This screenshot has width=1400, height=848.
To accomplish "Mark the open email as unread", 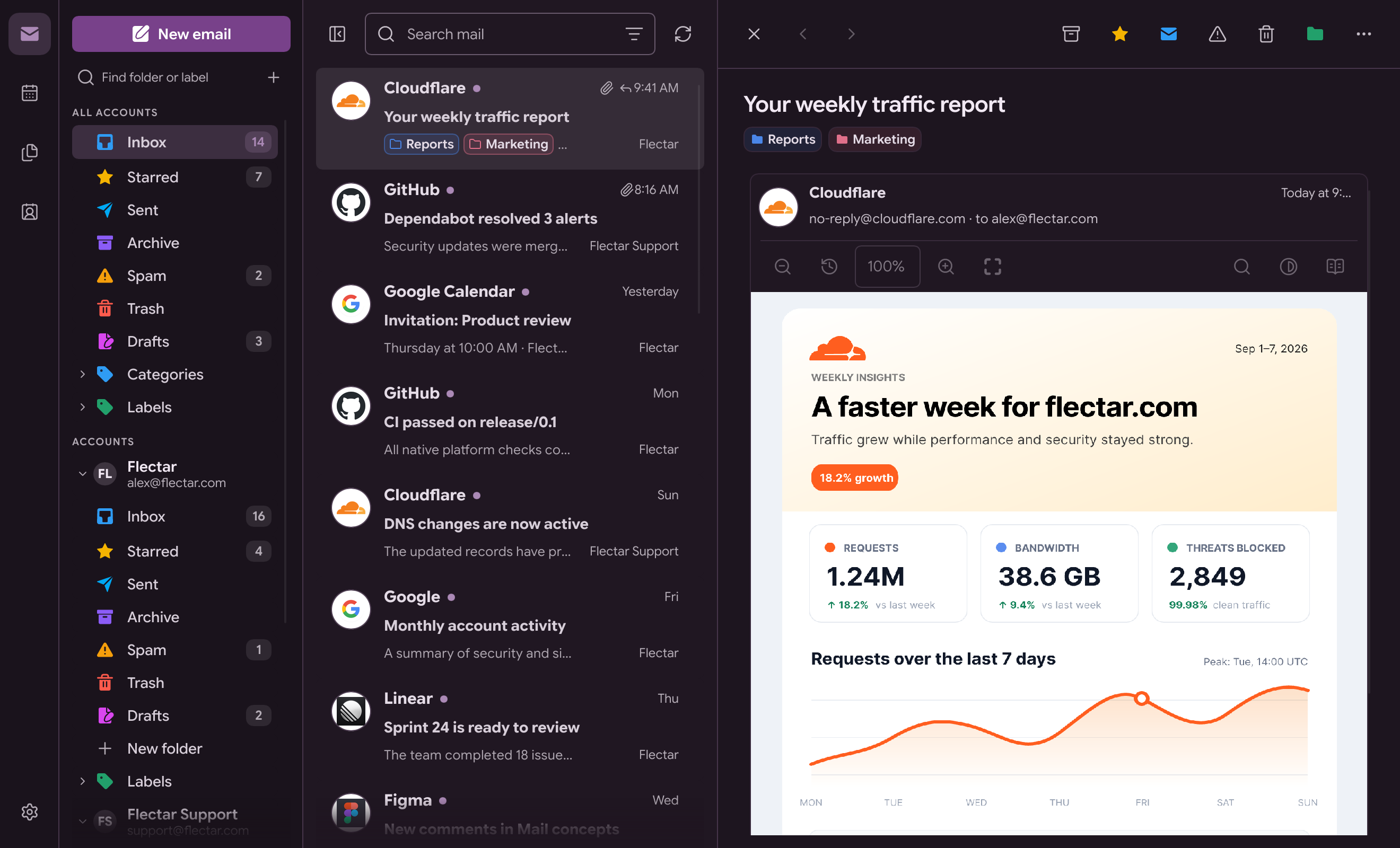I will coord(1168,34).
